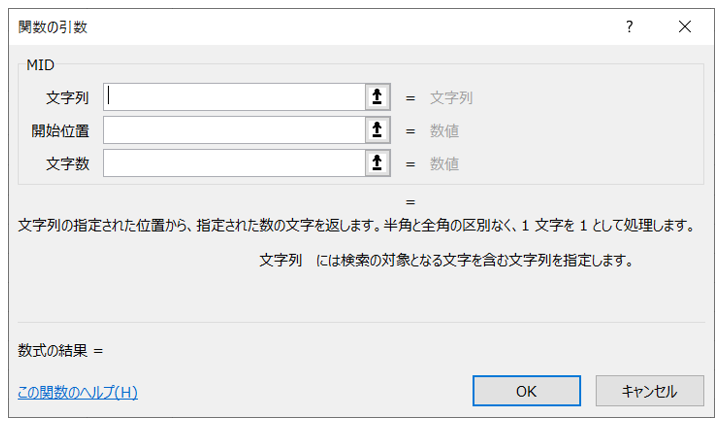Click the question mark help icon
The image size is (724, 425).
[x=629, y=27]
